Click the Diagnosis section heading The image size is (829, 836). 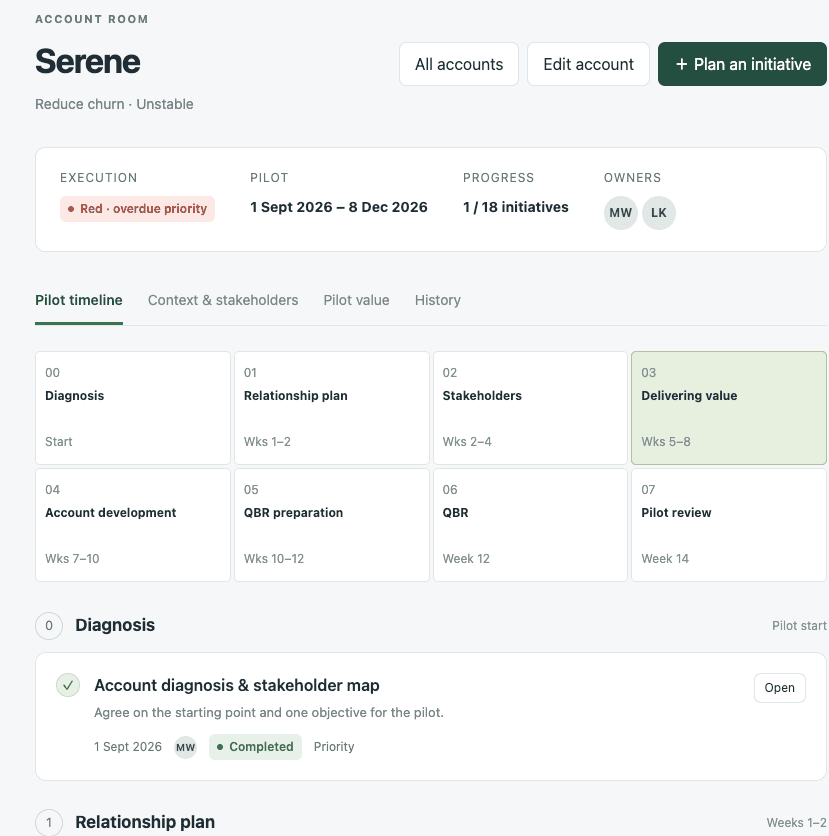tap(115, 625)
